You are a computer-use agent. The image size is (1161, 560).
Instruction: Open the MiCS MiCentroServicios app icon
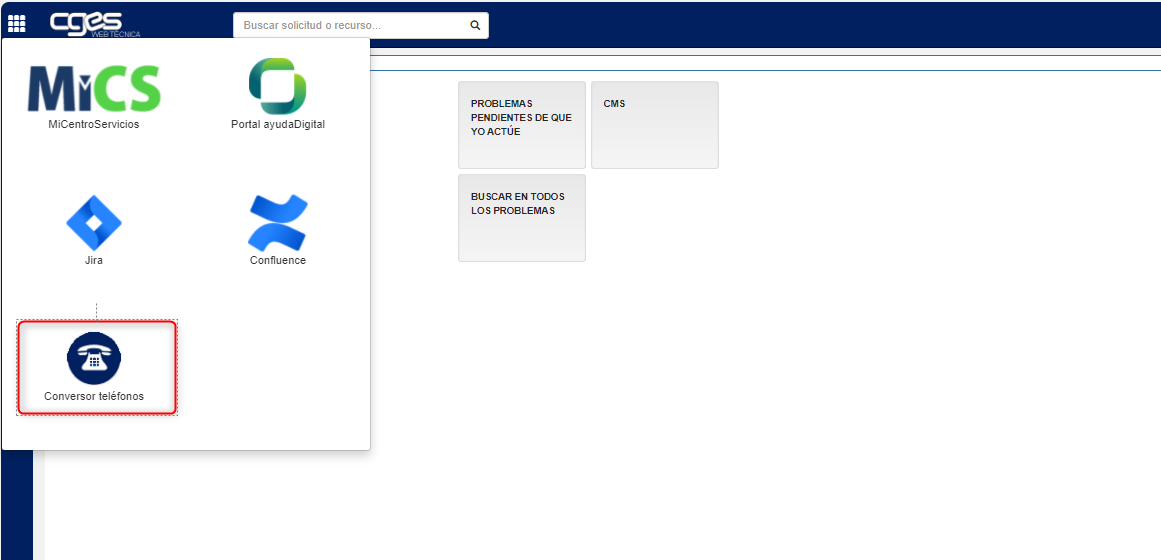point(94,88)
